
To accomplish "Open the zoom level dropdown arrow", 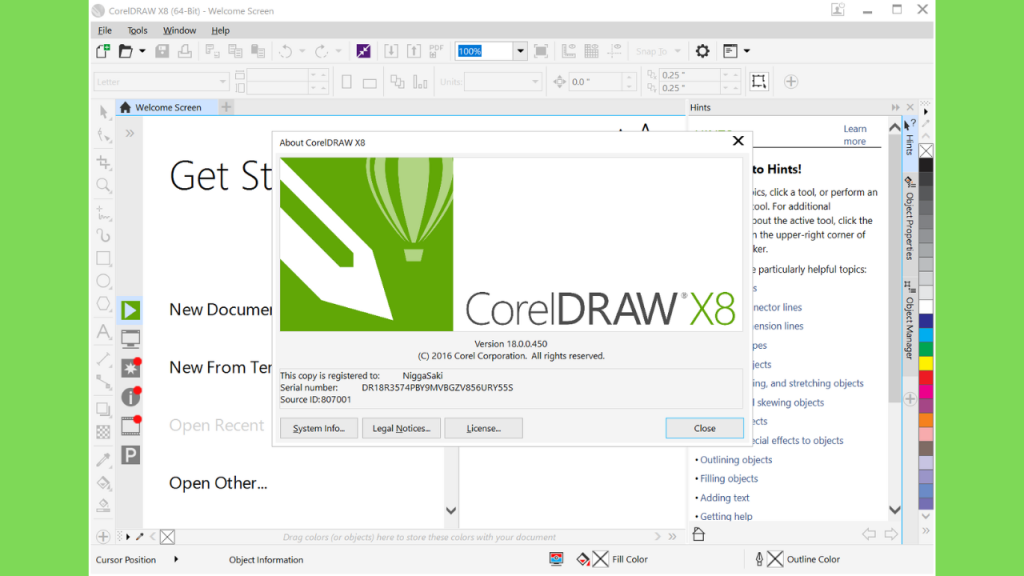I will (x=520, y=51).
